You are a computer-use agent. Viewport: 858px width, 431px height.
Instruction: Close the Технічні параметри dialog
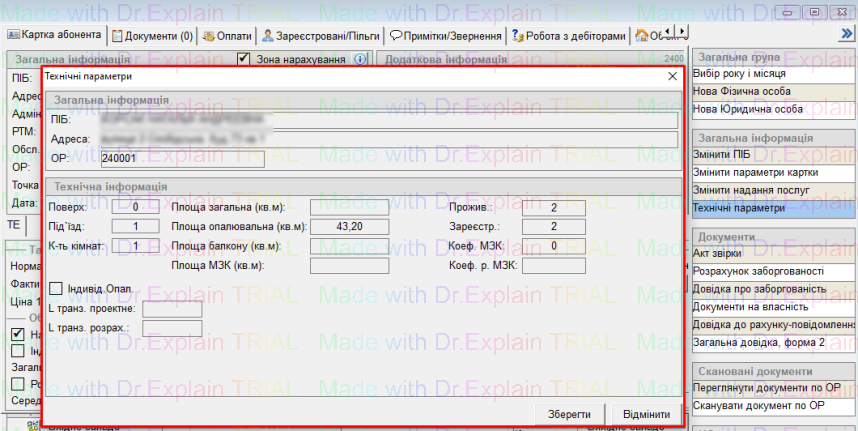tap(672, 76)
